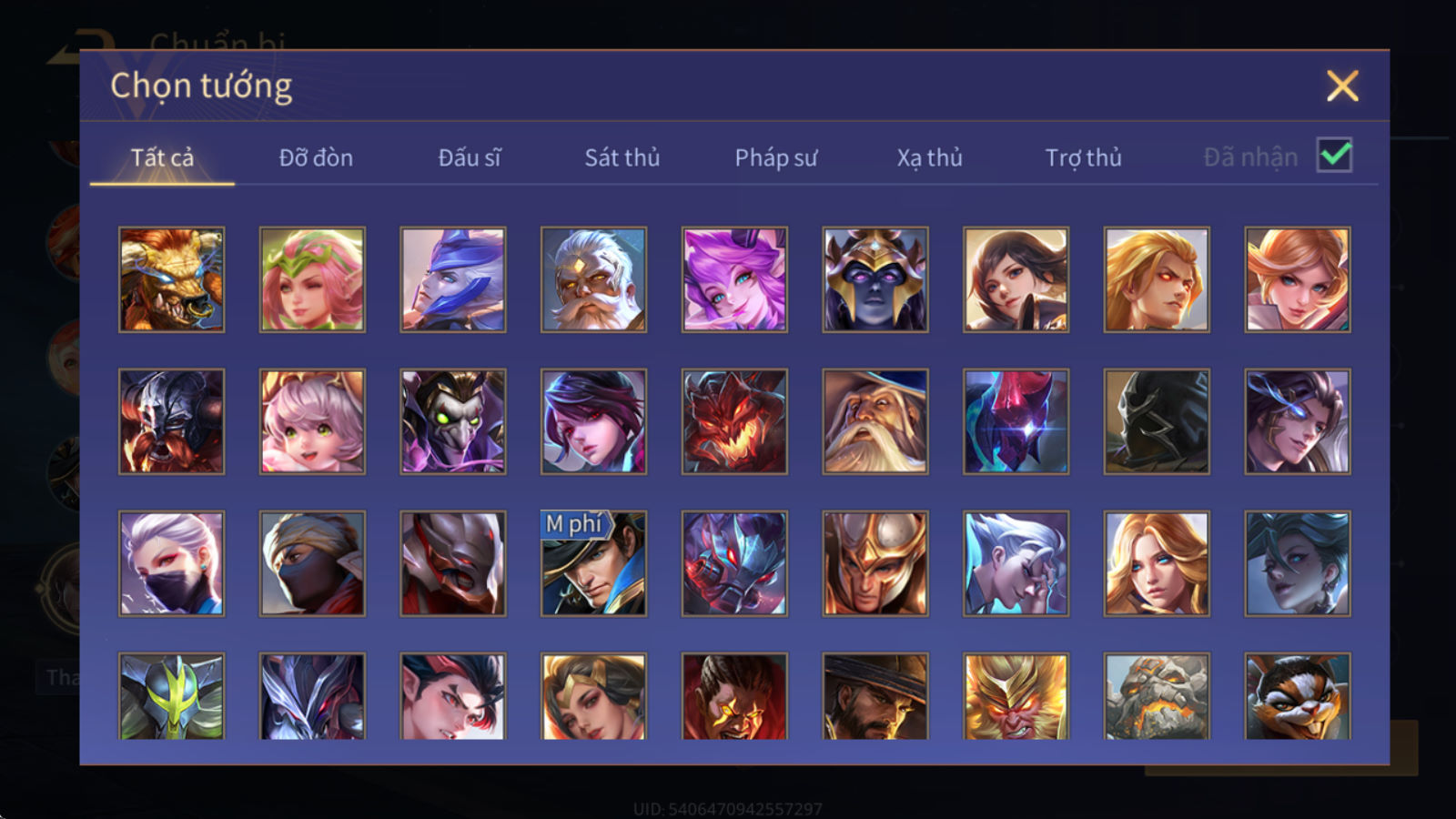Select the 'Tất cả' tab
The height and width of the screenshot is (819, 1456).
(162, 157)
